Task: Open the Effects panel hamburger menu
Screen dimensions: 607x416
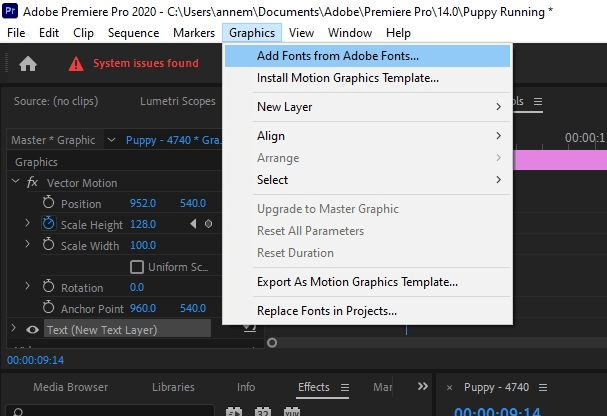Action: [x=345, y=387]
